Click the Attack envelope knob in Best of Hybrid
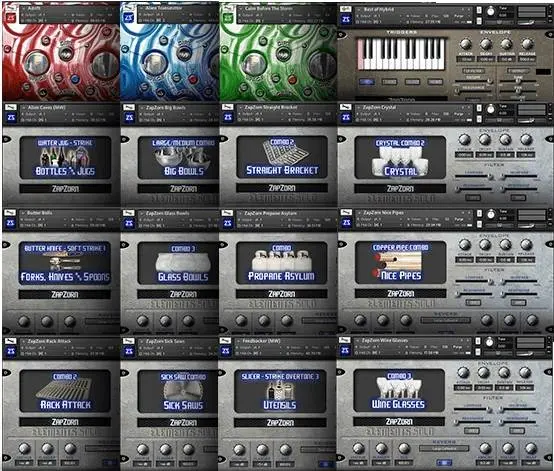 pos(465,44)
